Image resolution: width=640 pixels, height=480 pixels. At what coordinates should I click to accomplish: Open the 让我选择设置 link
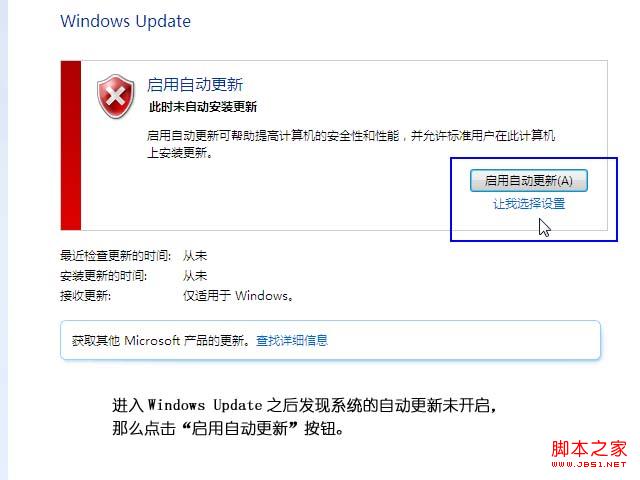coord(529,203)
